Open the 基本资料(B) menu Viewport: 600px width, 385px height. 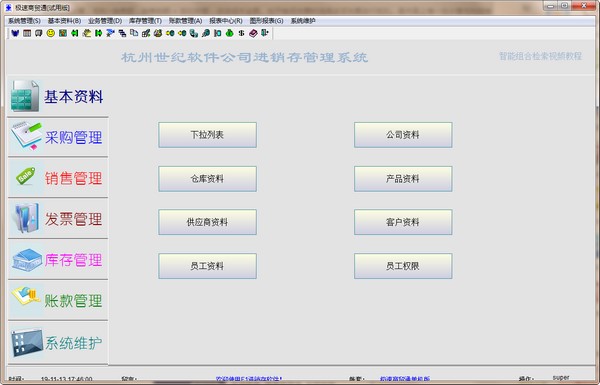[x=64, y=21]
